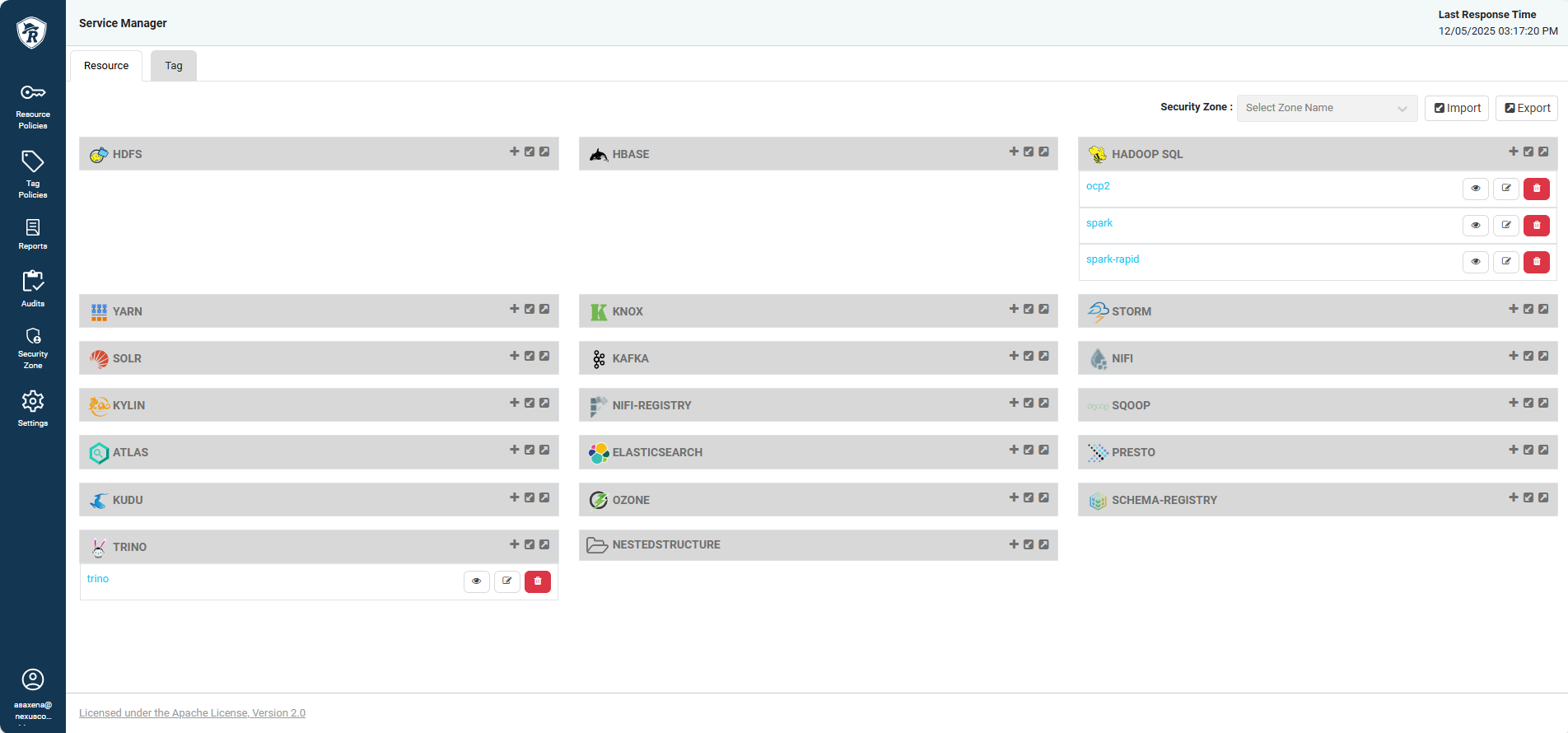
Task: Add a new HADOOP SQL service
Action: tap(1514, 152)
